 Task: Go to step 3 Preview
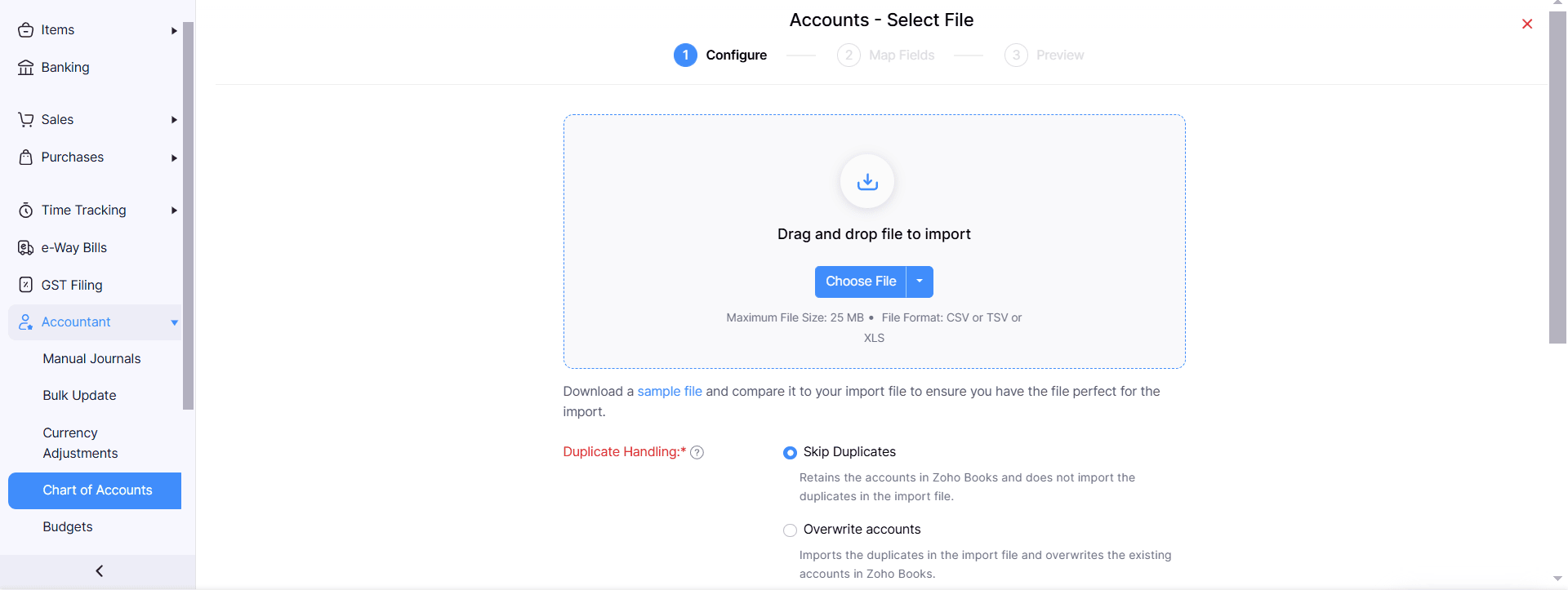(x=1045, y=55)
